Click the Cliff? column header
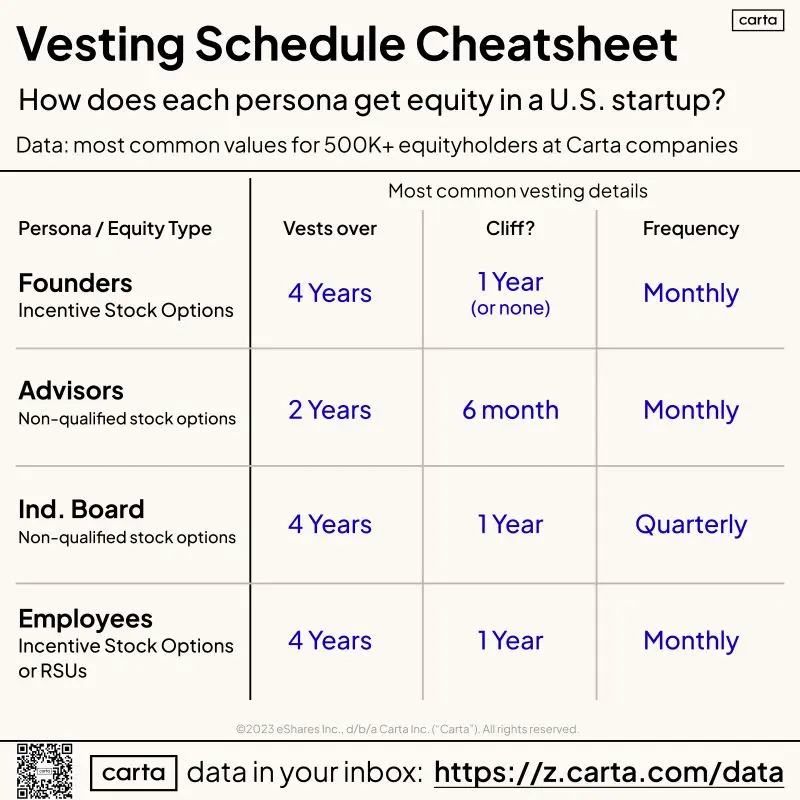This screenshot has width=800, height=800. (x=510, y=228)
